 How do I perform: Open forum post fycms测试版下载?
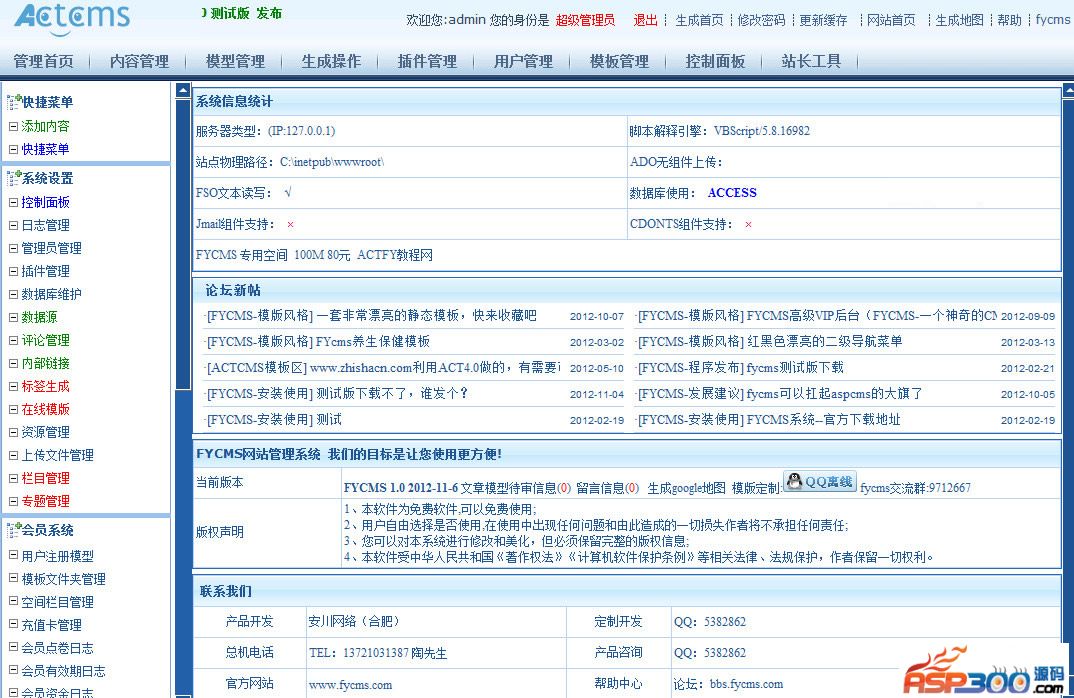(x=795, y=368)
